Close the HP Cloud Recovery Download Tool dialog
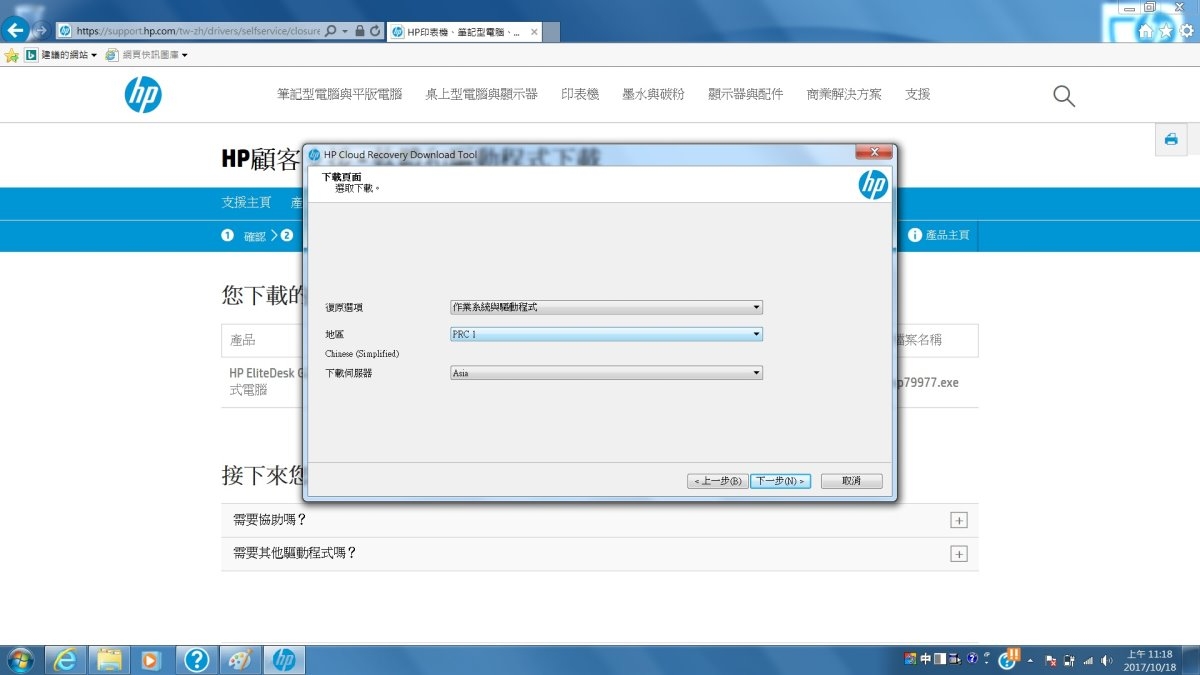This screenshot has width=1200, height=675. point(873,153)
